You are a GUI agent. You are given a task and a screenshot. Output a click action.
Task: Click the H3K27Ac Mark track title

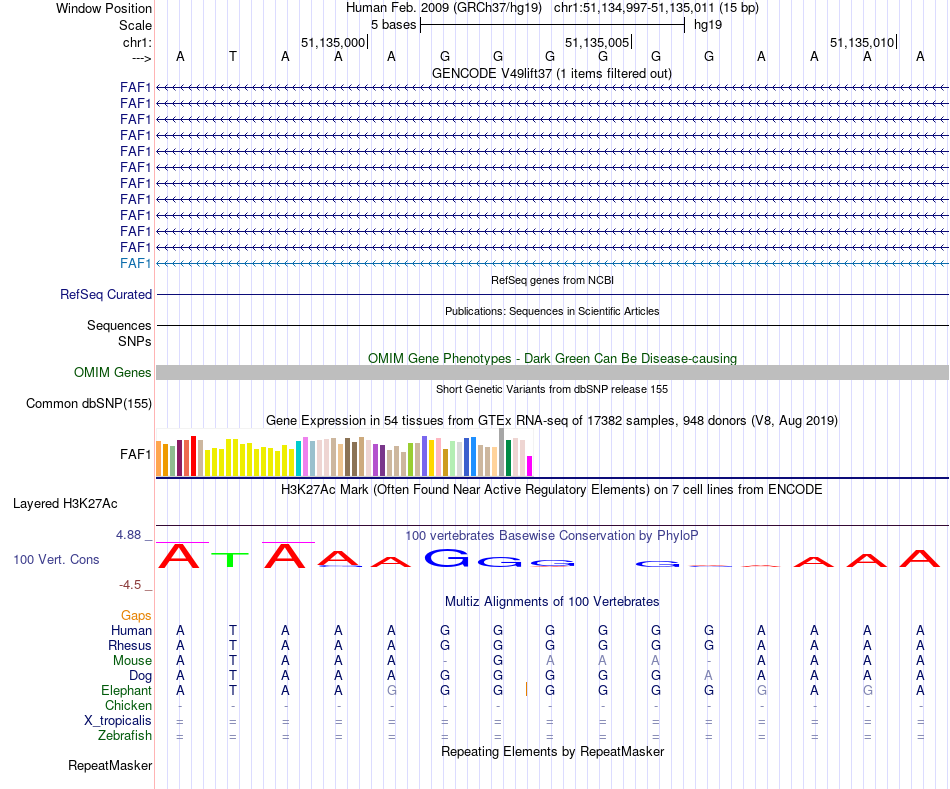552,490
